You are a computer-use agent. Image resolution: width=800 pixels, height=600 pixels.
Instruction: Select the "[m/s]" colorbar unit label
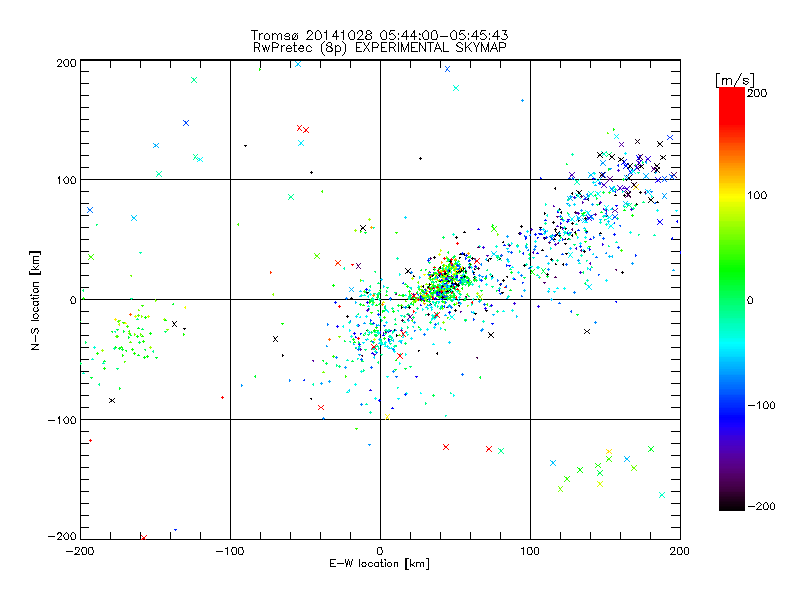(735, 80)
